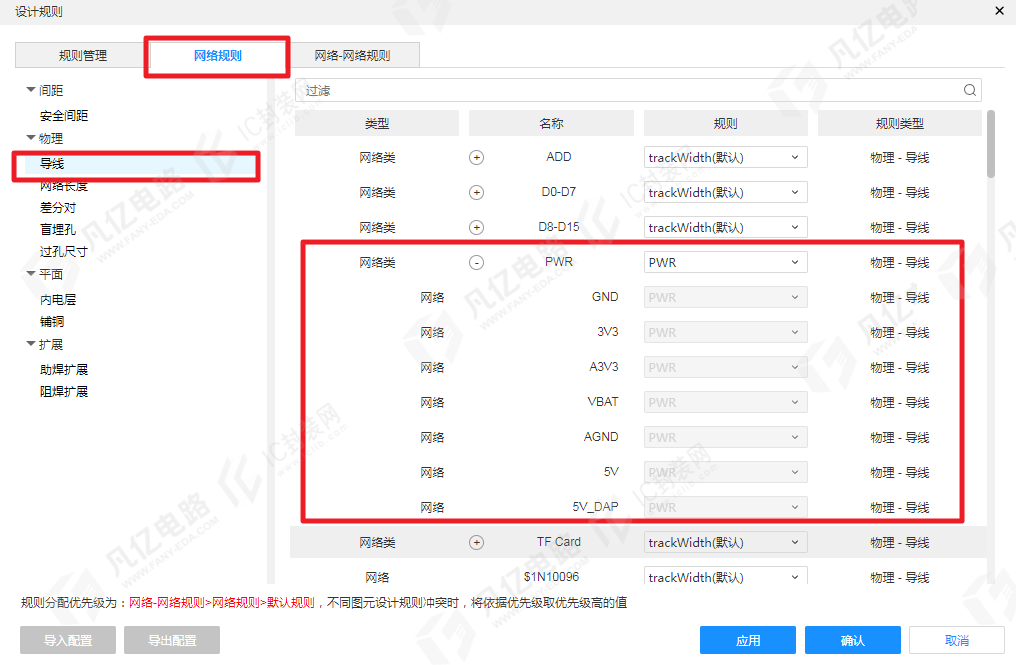Select the GND network name cell
1016x665 pixels.
coord(605,297)
